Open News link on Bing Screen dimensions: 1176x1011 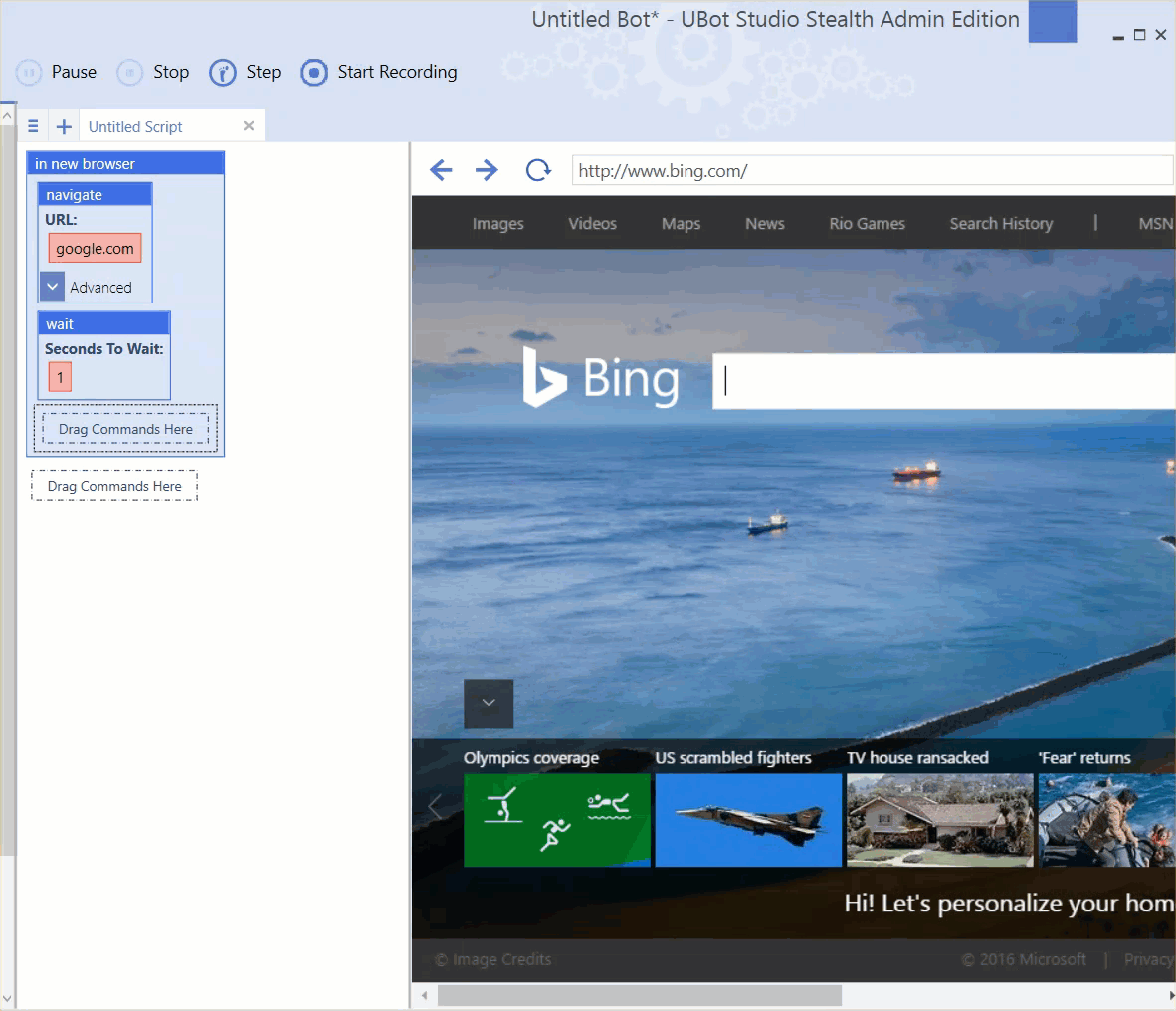765,224
